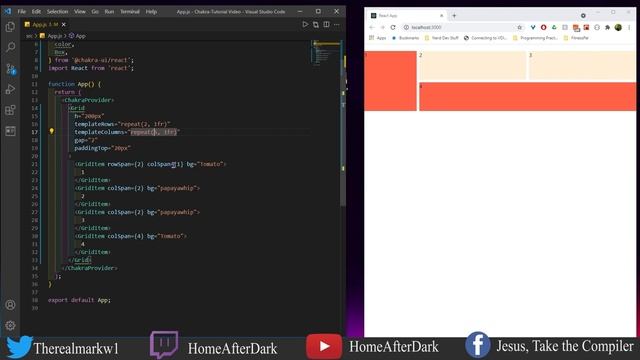Click the ChakraProvider opening tag
The image size is (640, 360).
pyautogui.click(x=88, y=100)
